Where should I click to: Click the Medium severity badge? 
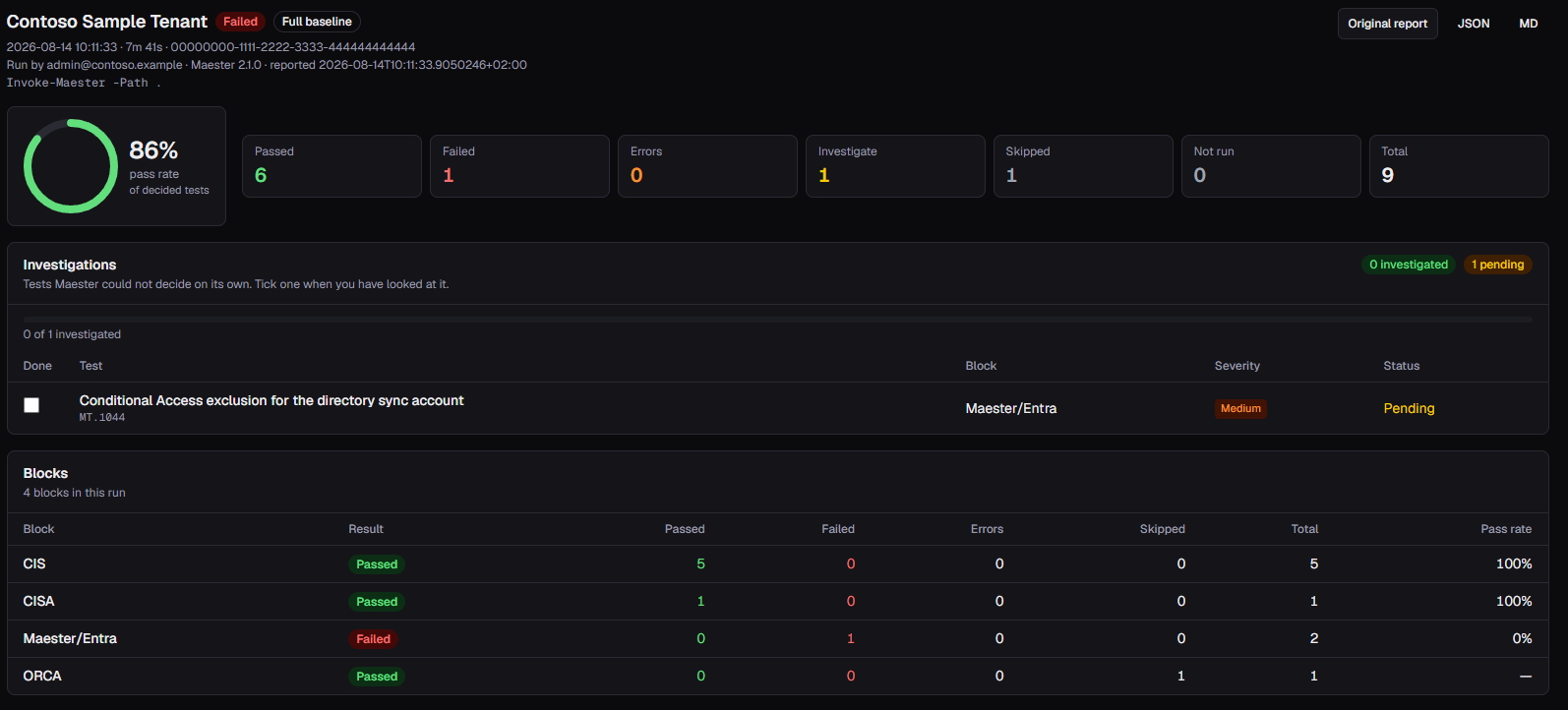[x=1240, y=408]
